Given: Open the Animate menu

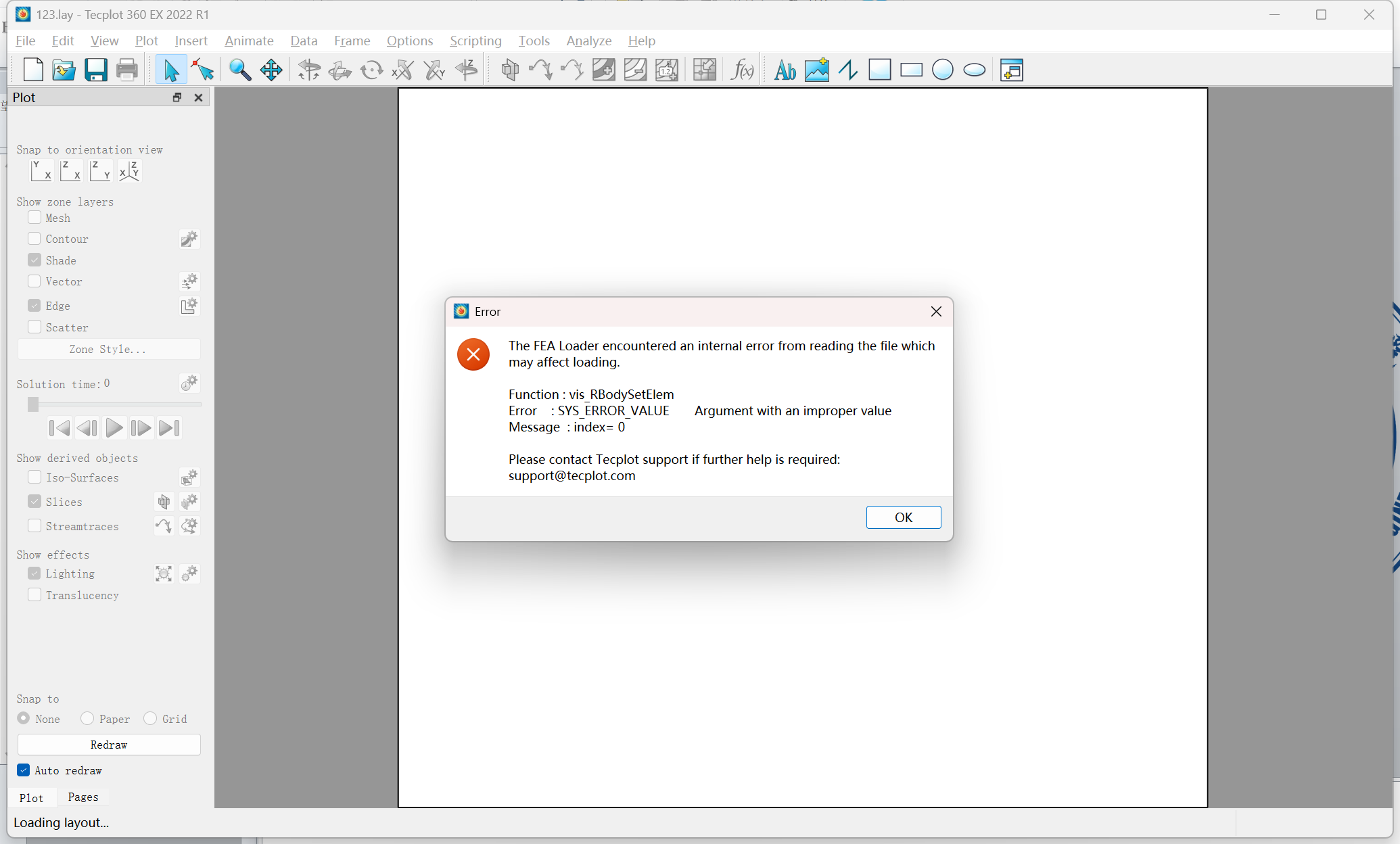Looking at the screenshot, I should tap(249, 41).
